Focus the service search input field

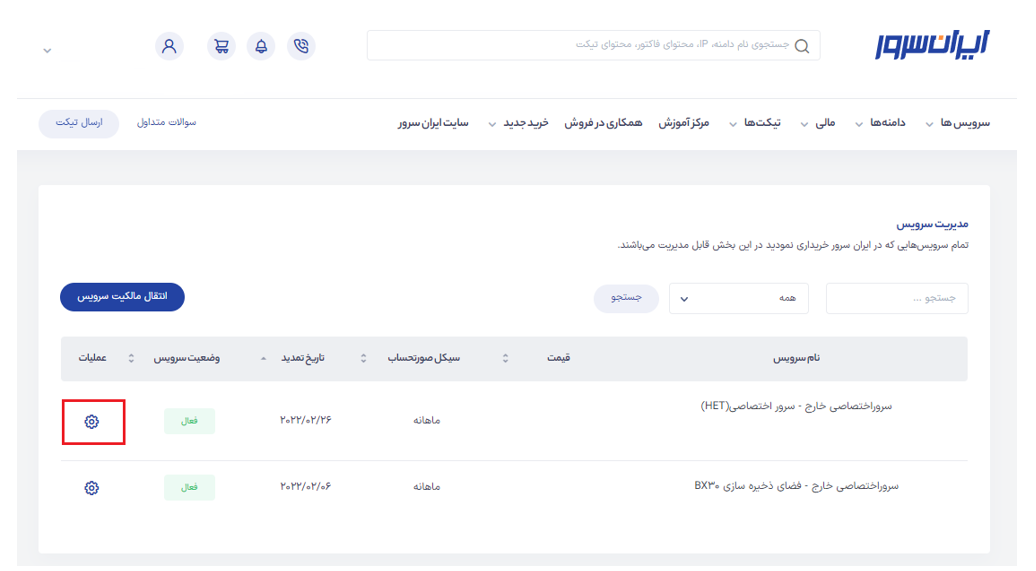coord(896,298)
